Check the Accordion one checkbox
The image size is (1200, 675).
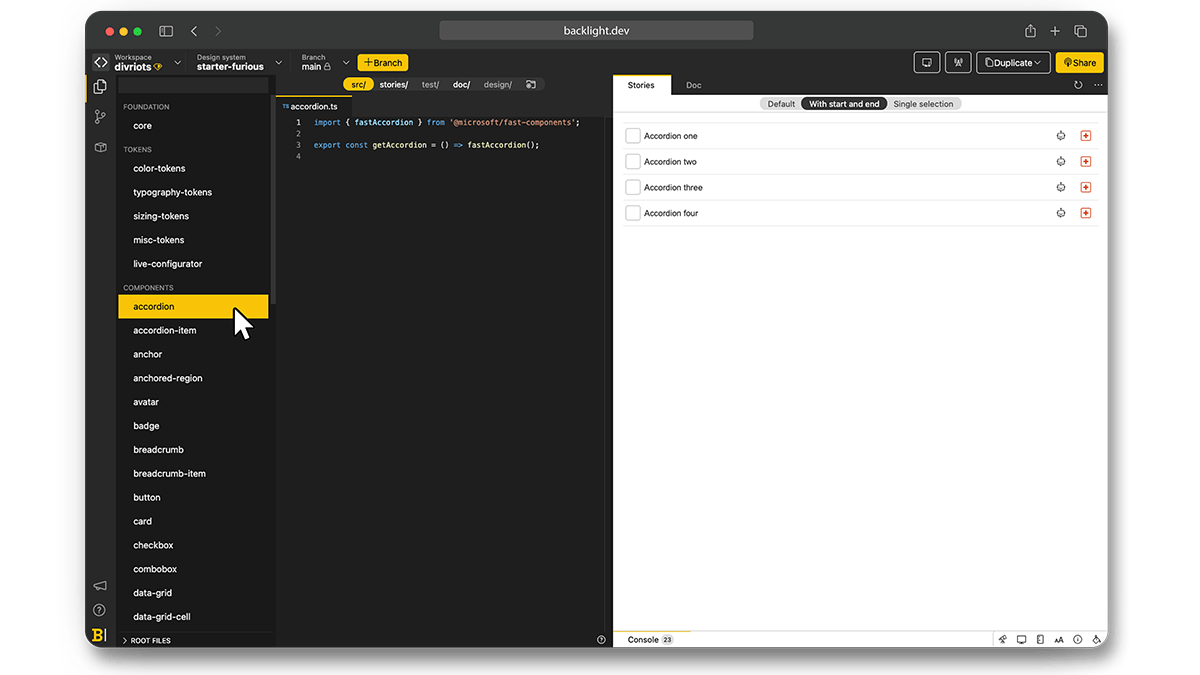click(632, 136)
